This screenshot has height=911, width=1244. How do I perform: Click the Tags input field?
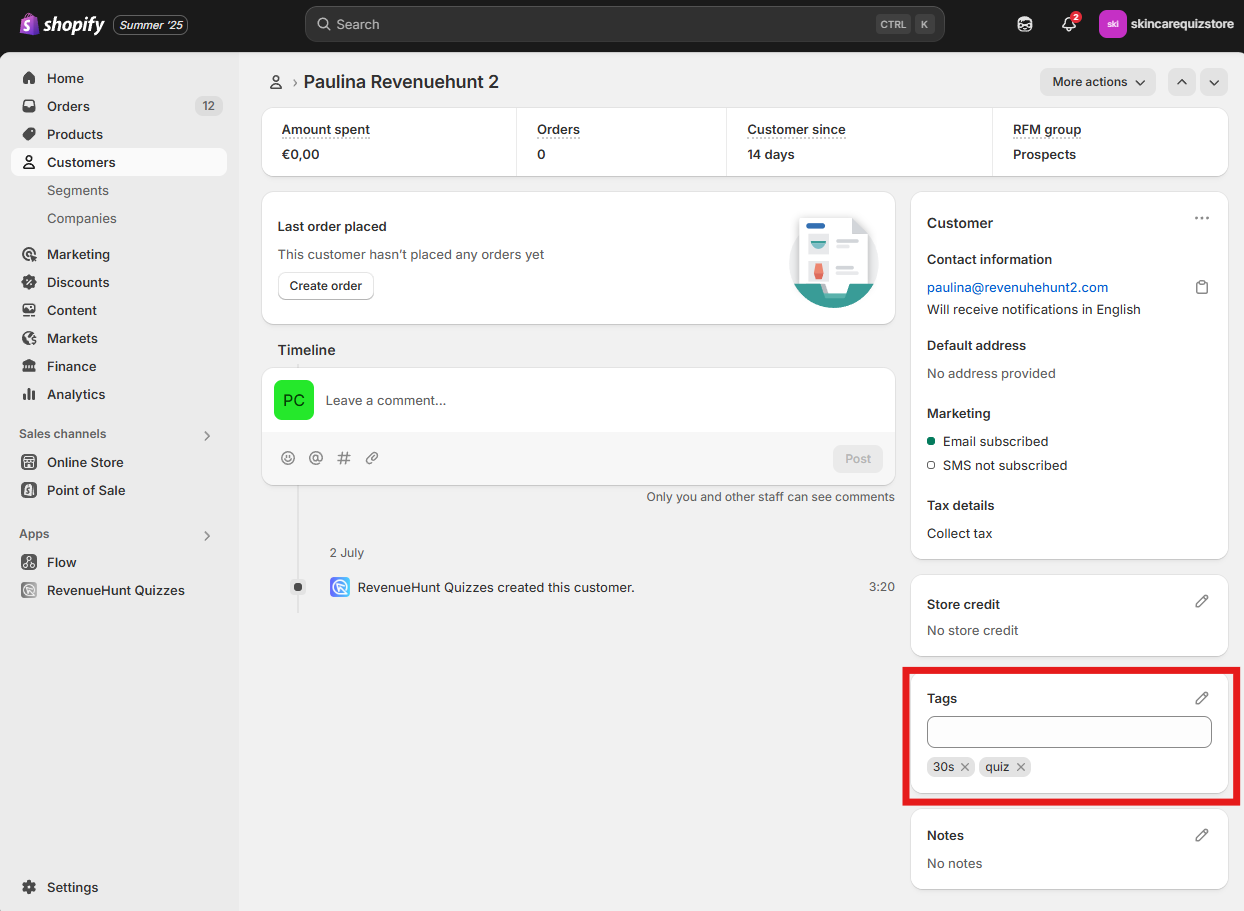pyautogui.click(x=1069, y=732)
